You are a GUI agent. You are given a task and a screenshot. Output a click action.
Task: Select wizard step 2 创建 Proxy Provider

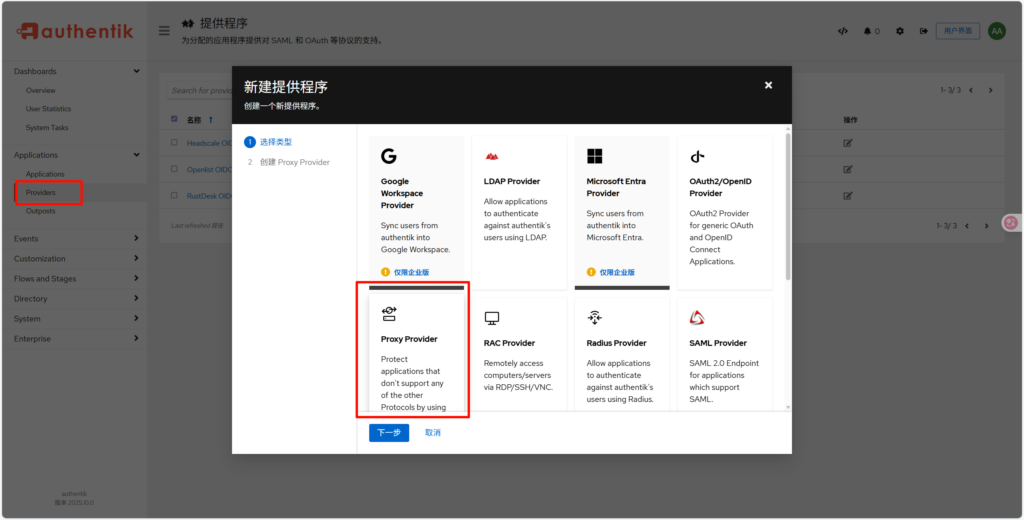[x=289, y=162]
